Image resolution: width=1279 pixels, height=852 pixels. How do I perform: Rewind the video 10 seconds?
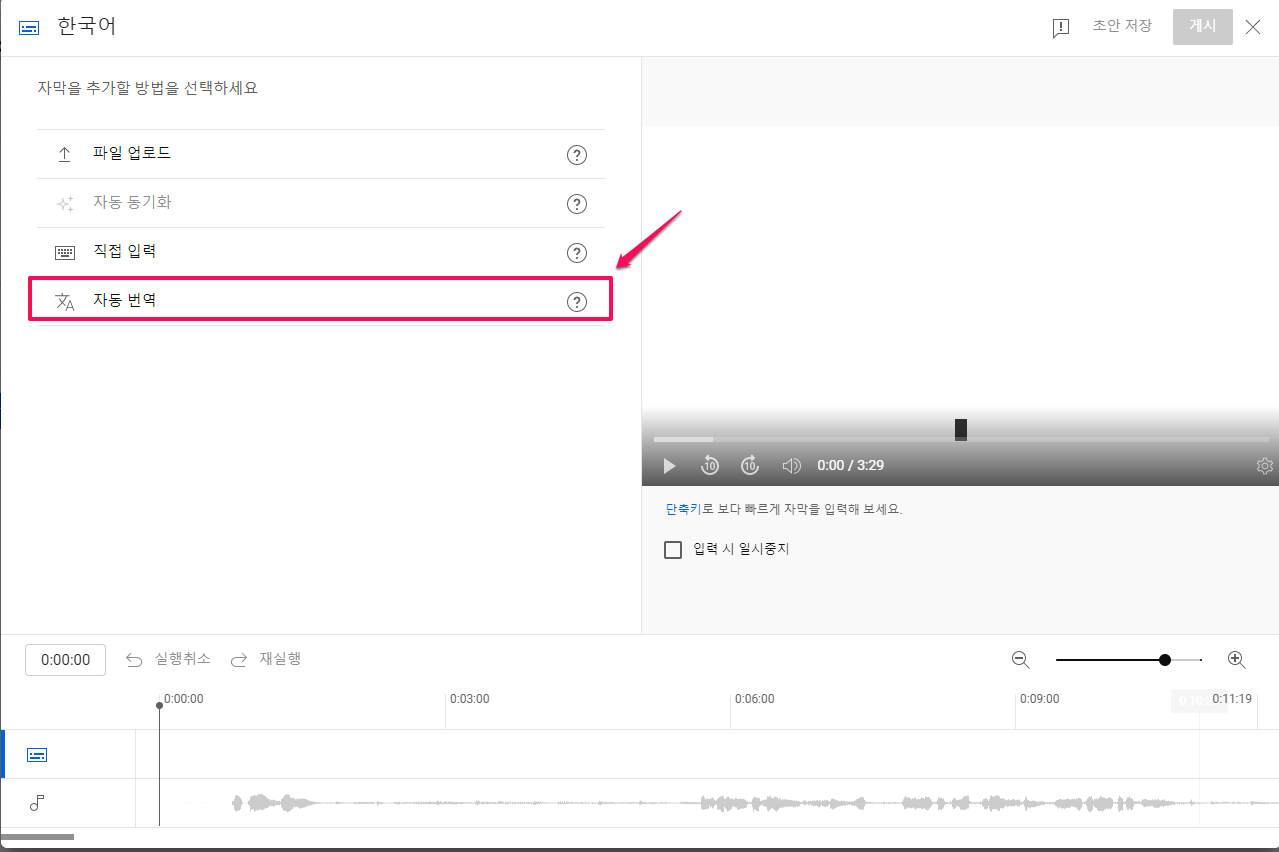(709, 465)
